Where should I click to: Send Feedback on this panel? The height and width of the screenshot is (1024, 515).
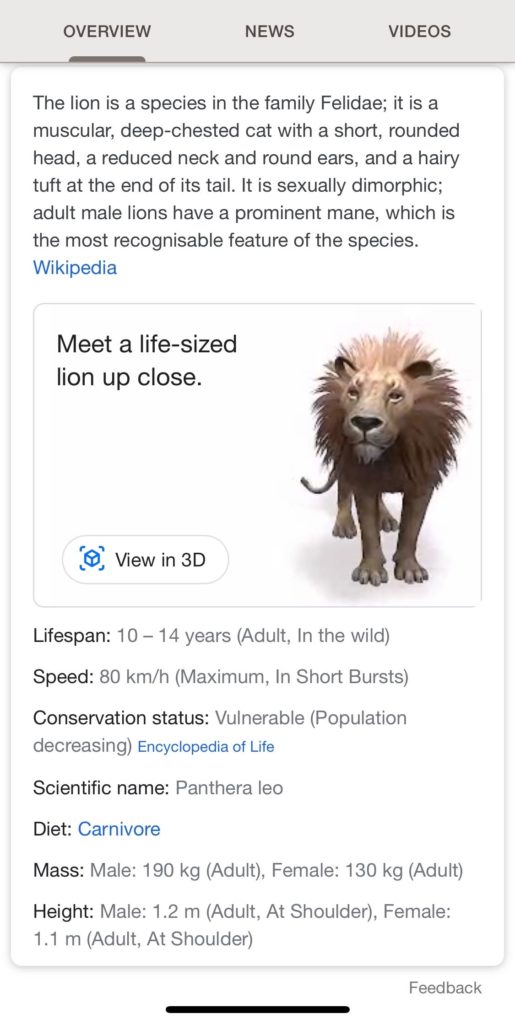pyautogui.click(x=445, y=987)
